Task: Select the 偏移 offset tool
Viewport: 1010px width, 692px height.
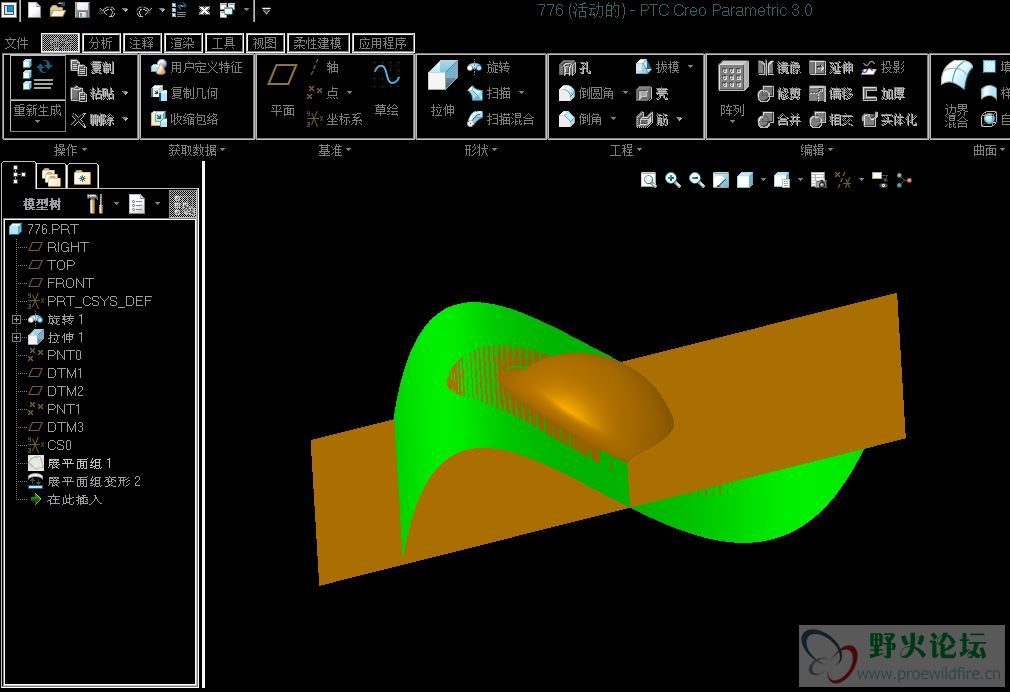Action: click(832, 94)
